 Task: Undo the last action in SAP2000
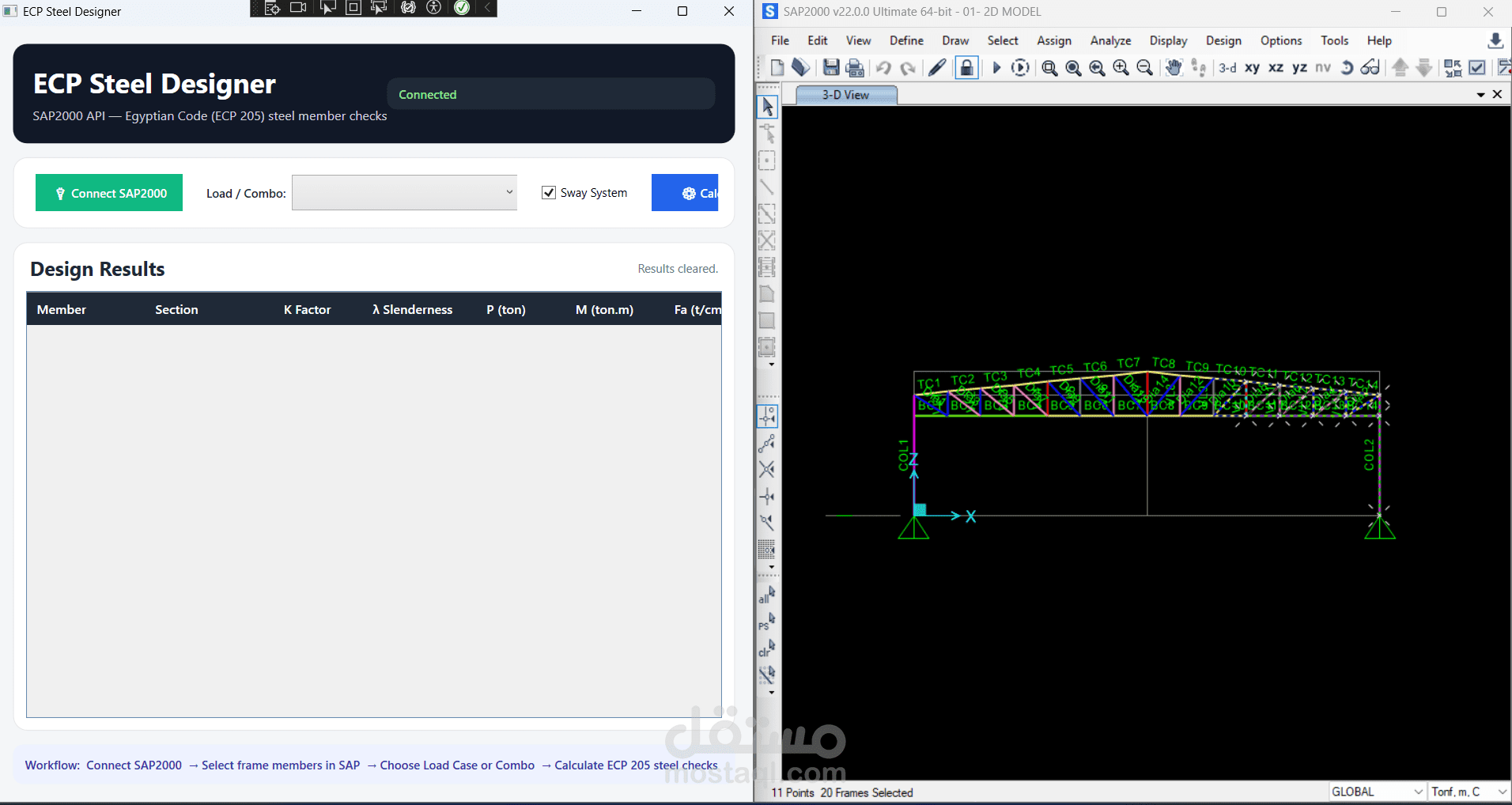pos(883,68)
